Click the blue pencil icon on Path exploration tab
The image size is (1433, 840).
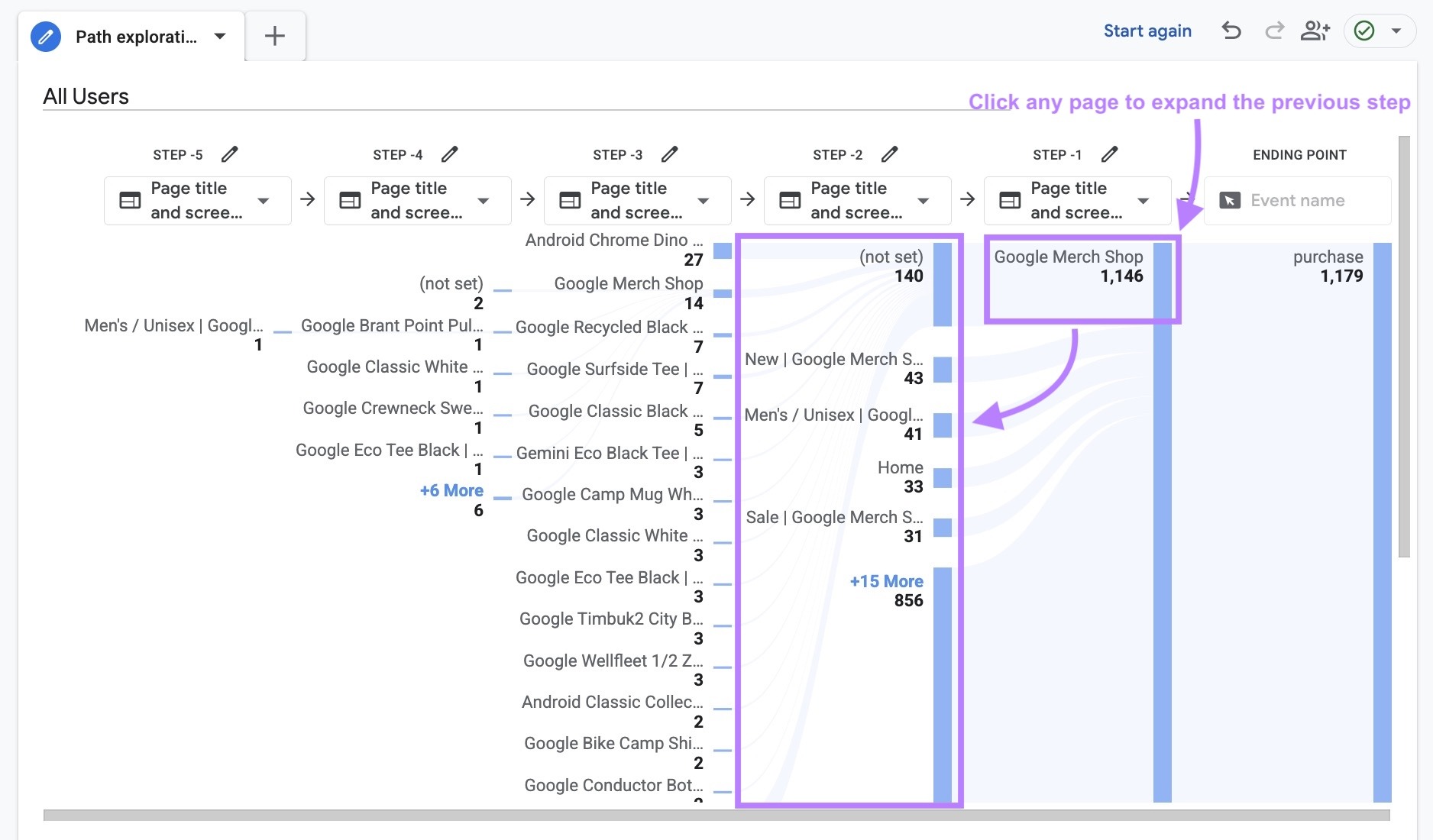(x=46, y=36)
